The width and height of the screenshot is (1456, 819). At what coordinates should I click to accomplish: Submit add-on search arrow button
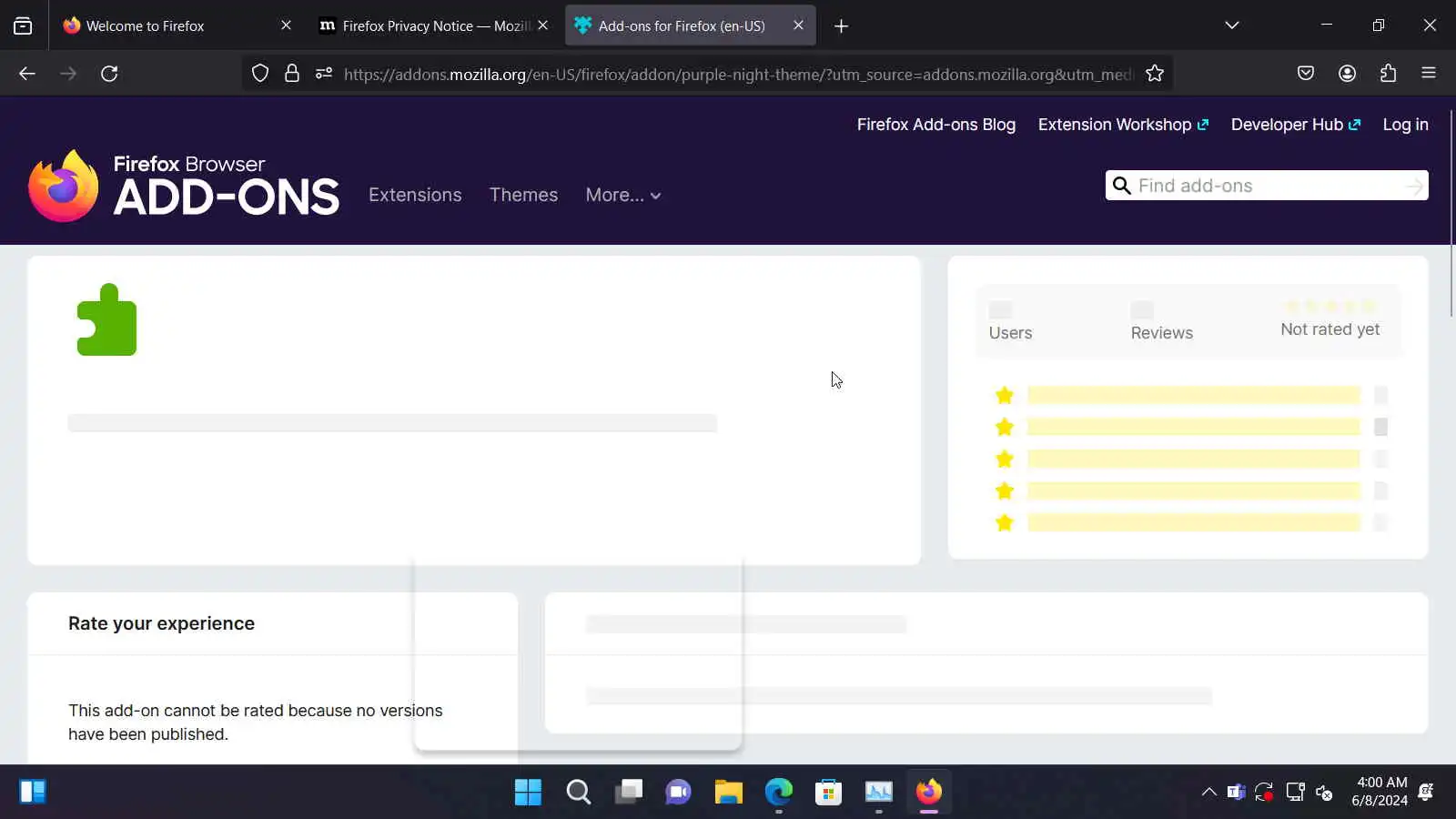point(1414,186)
